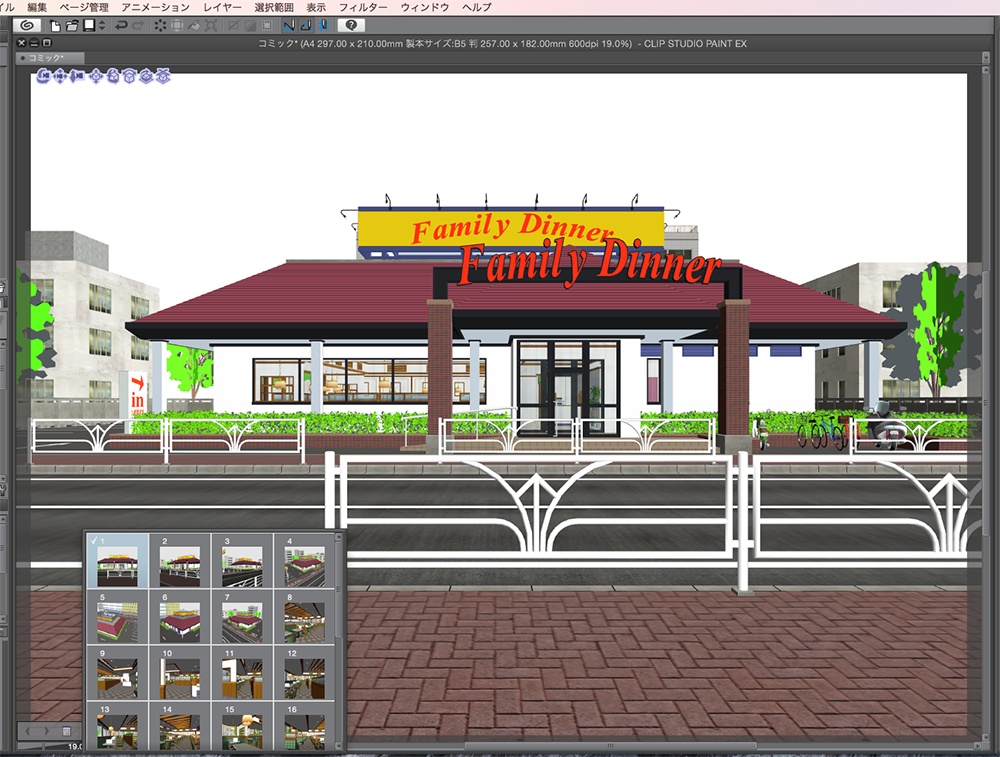Screen dimensions: 1000x757
Task: Select camera angle preset 2 thumbnail
Action: click(x=180, y=561)
